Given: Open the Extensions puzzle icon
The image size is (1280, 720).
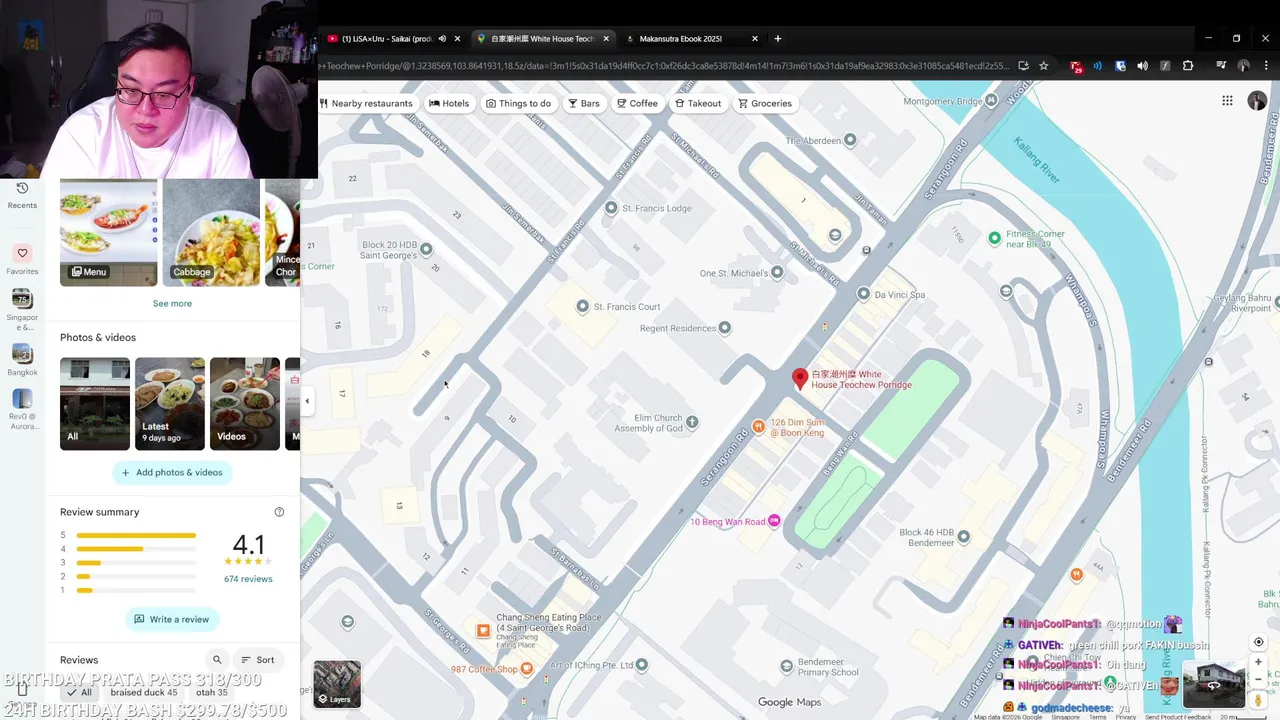Looking at the screenshot, I should pos(1188,66).
